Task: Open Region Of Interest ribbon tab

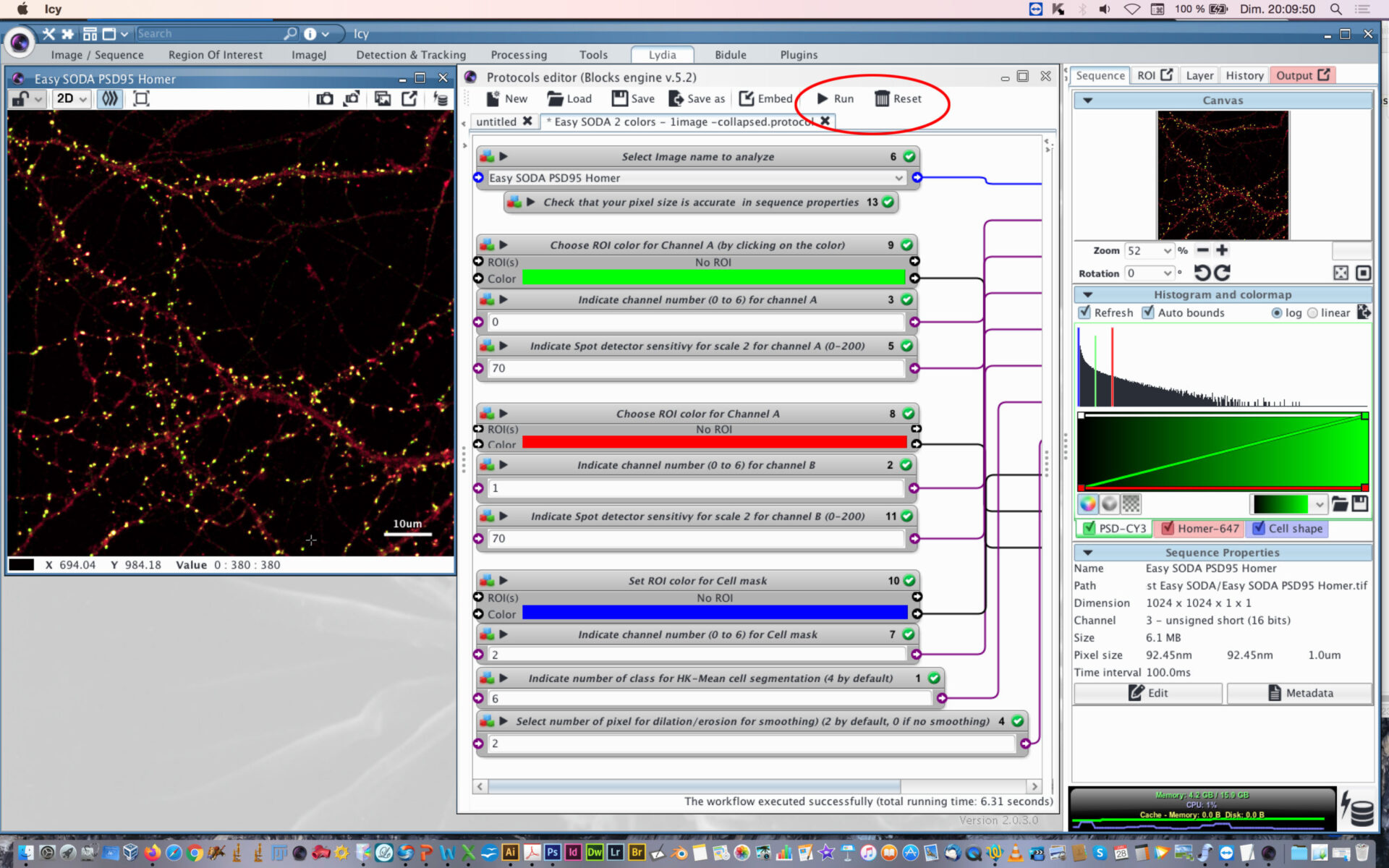Action: pos(216,54)
